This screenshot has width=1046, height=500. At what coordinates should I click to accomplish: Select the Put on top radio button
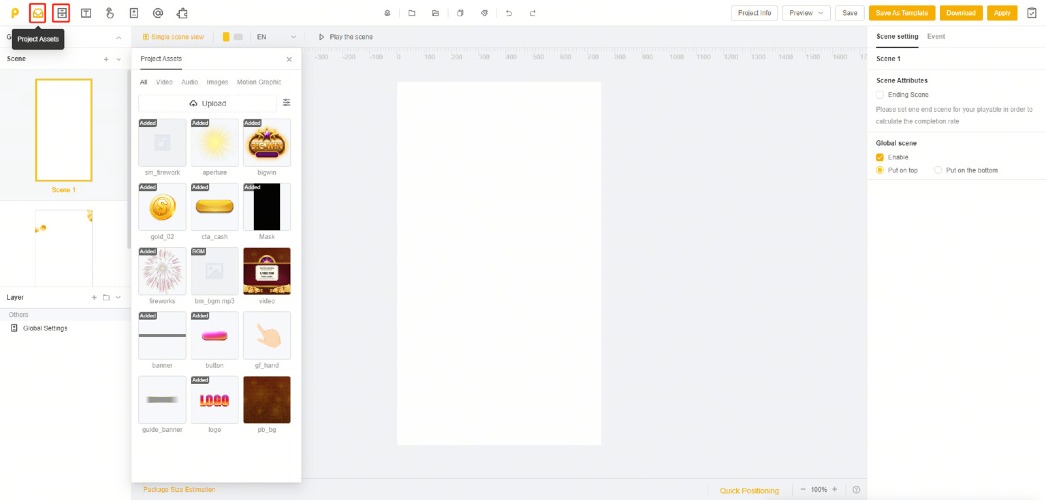[880, 170]
